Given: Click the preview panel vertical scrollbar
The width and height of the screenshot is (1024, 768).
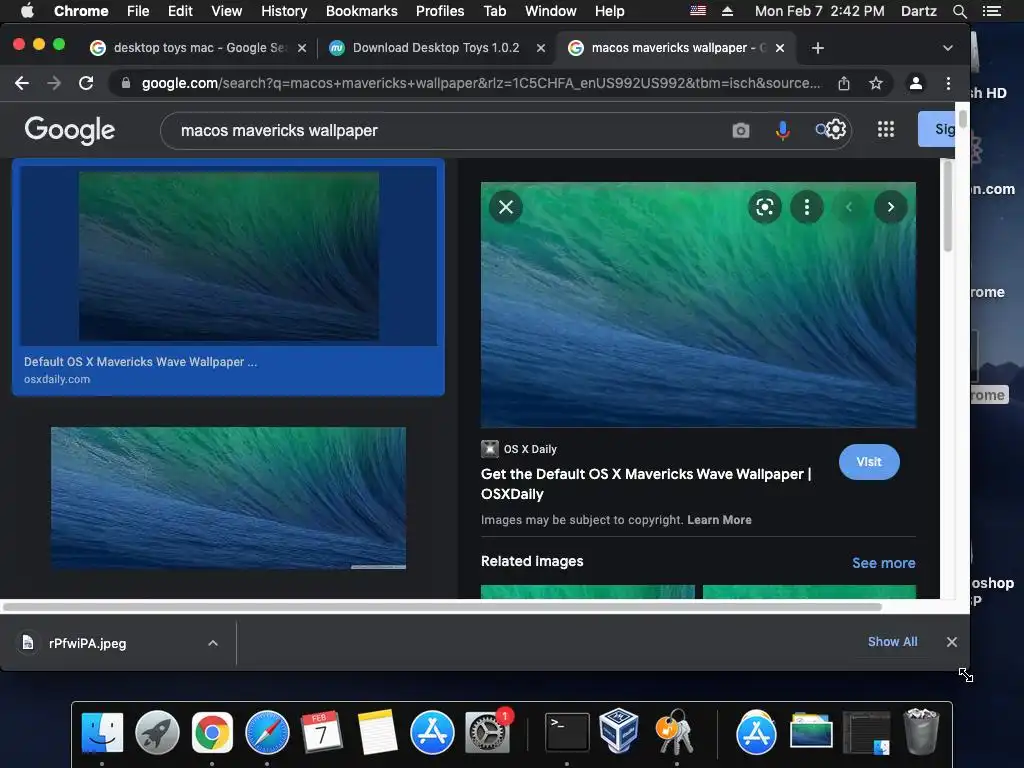Looking at the screenshot, I should click(948, 206).
